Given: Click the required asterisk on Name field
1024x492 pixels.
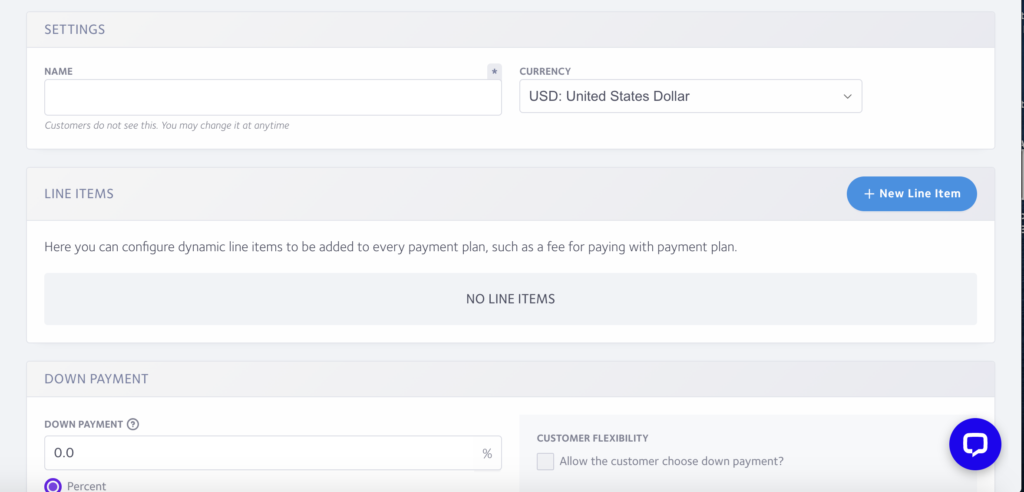Looking at the screenshot, I should click(494, 71).
